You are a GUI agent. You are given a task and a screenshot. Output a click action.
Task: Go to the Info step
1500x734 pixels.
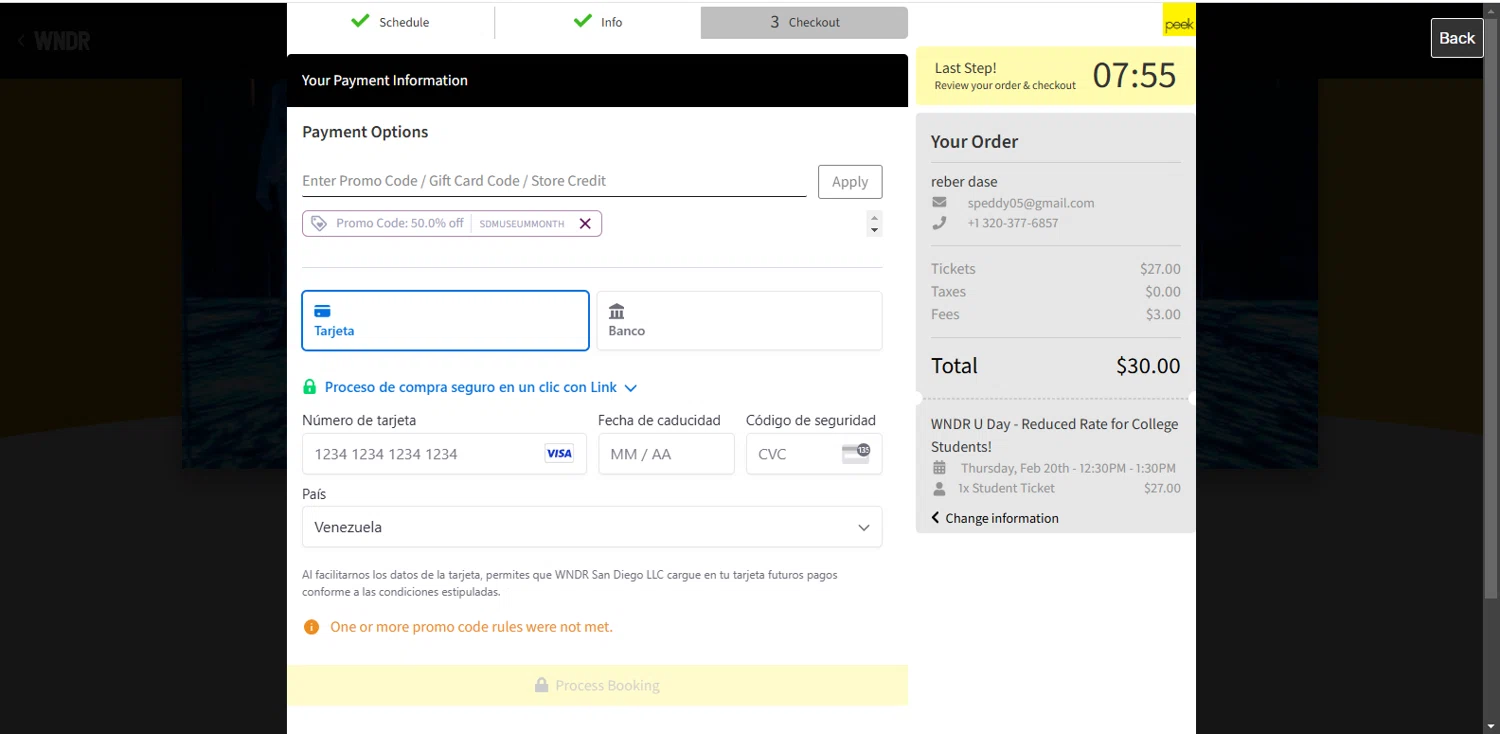coord(597,22)
